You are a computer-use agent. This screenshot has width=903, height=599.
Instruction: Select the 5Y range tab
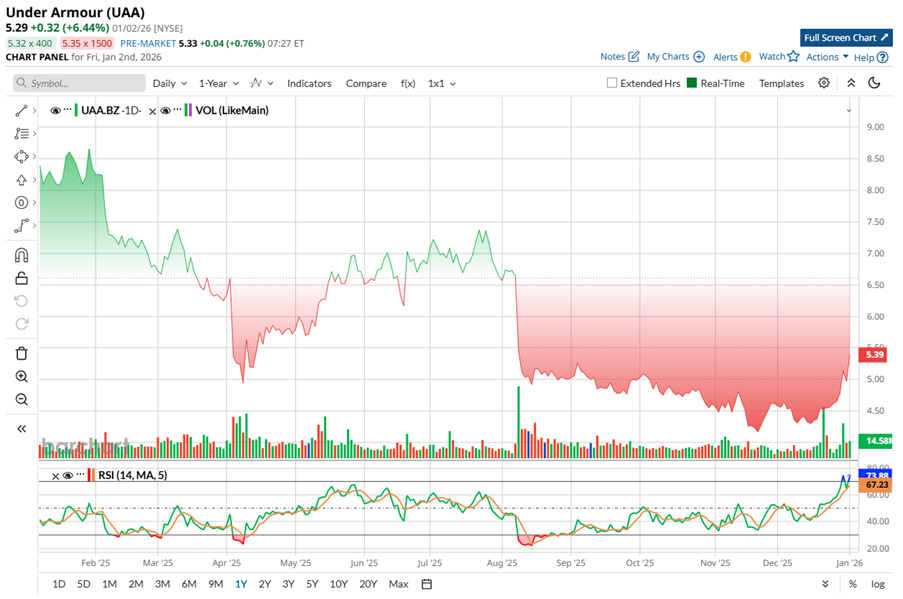[312, 584]
